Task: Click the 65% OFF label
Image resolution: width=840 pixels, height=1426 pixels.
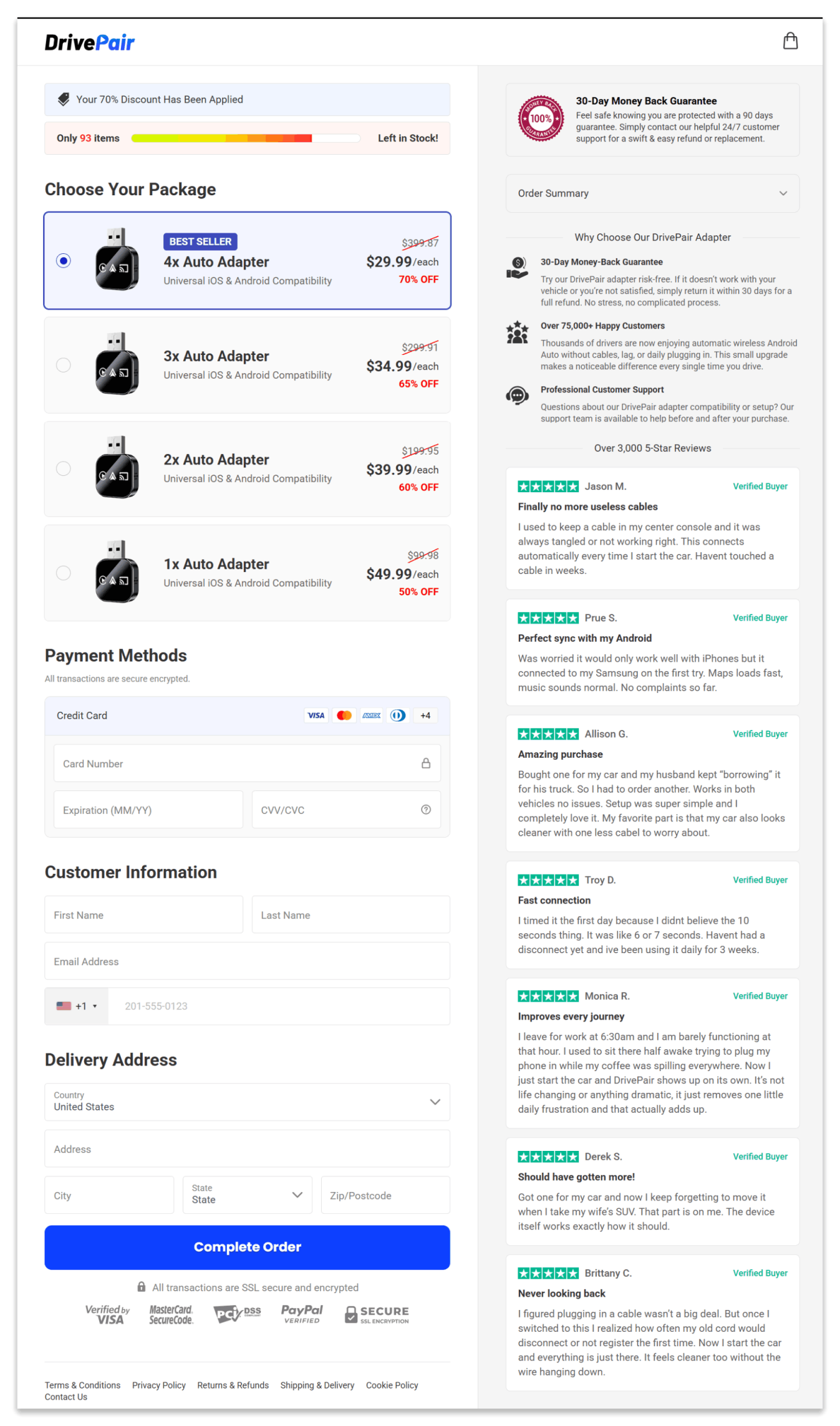Action: pos(418,384)
